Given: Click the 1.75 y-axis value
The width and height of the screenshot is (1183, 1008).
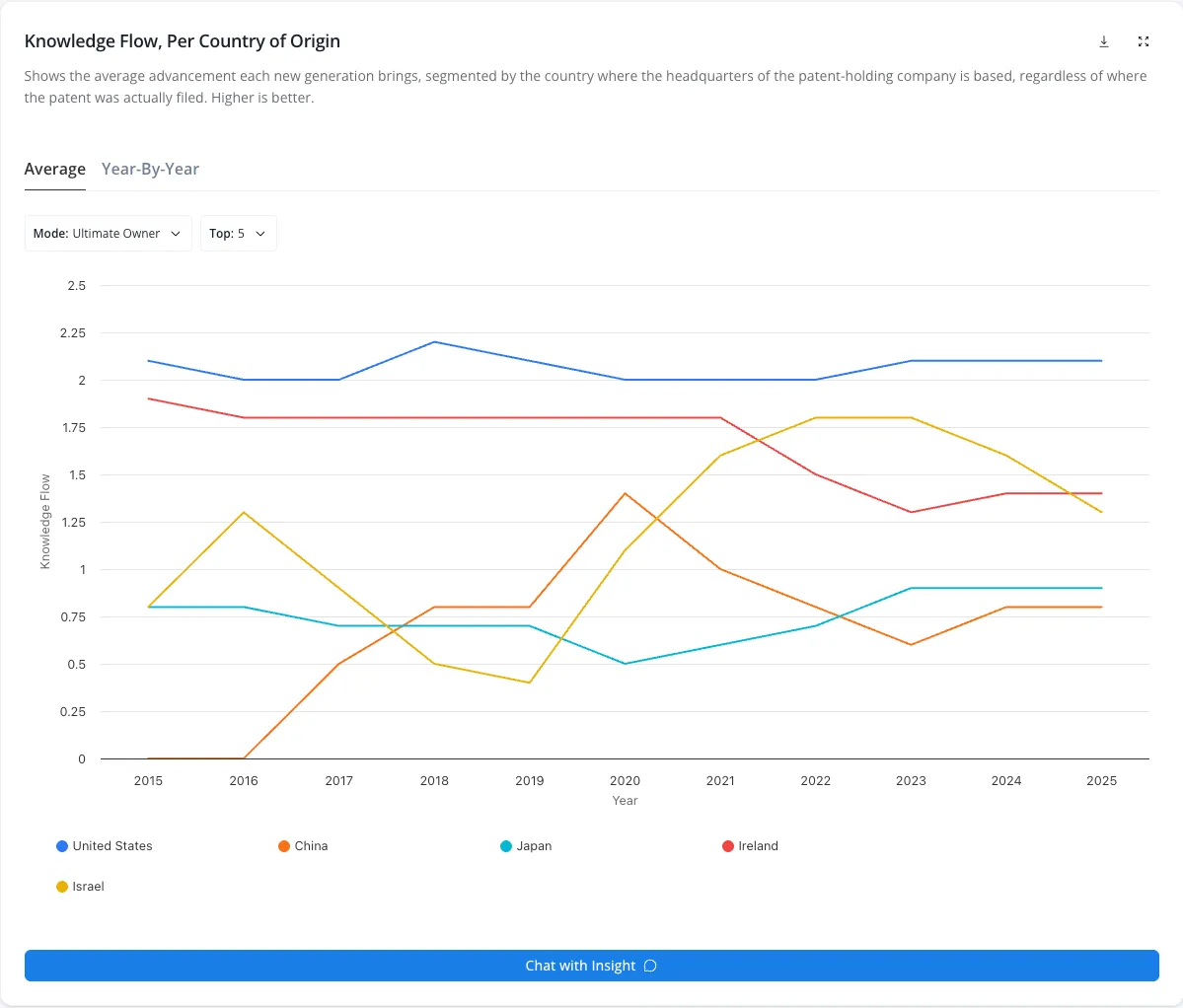Looking at the screenshot, I should 73,427.
